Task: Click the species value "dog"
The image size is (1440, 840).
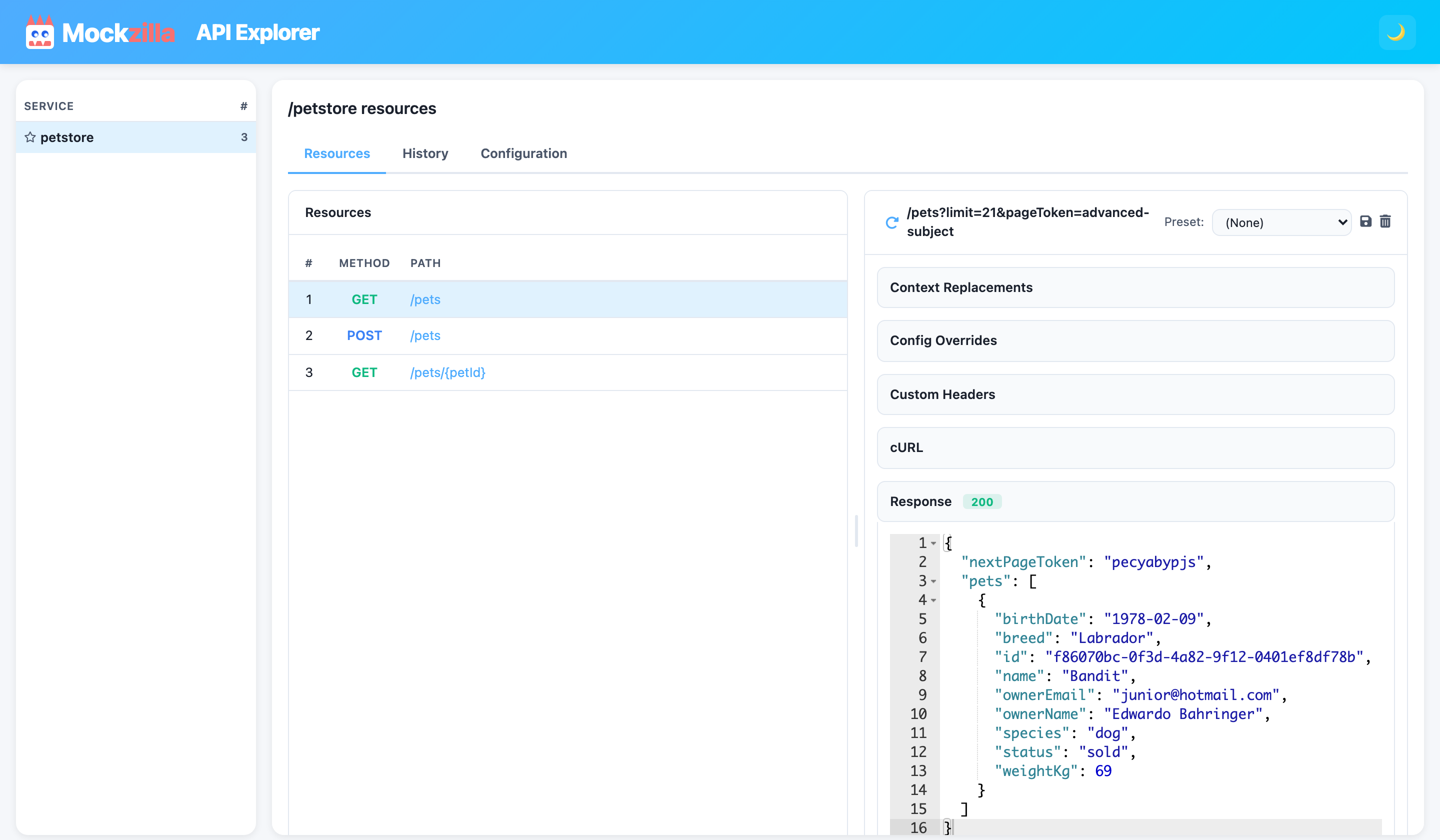Action: (x=1107, y=733)
